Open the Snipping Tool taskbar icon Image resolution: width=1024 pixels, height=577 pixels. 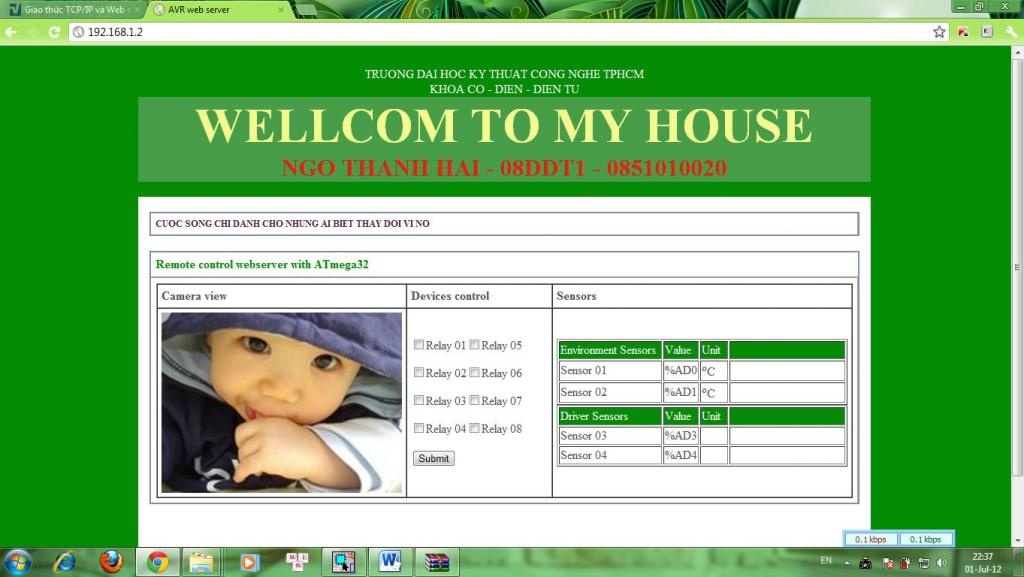pos(343,562)
